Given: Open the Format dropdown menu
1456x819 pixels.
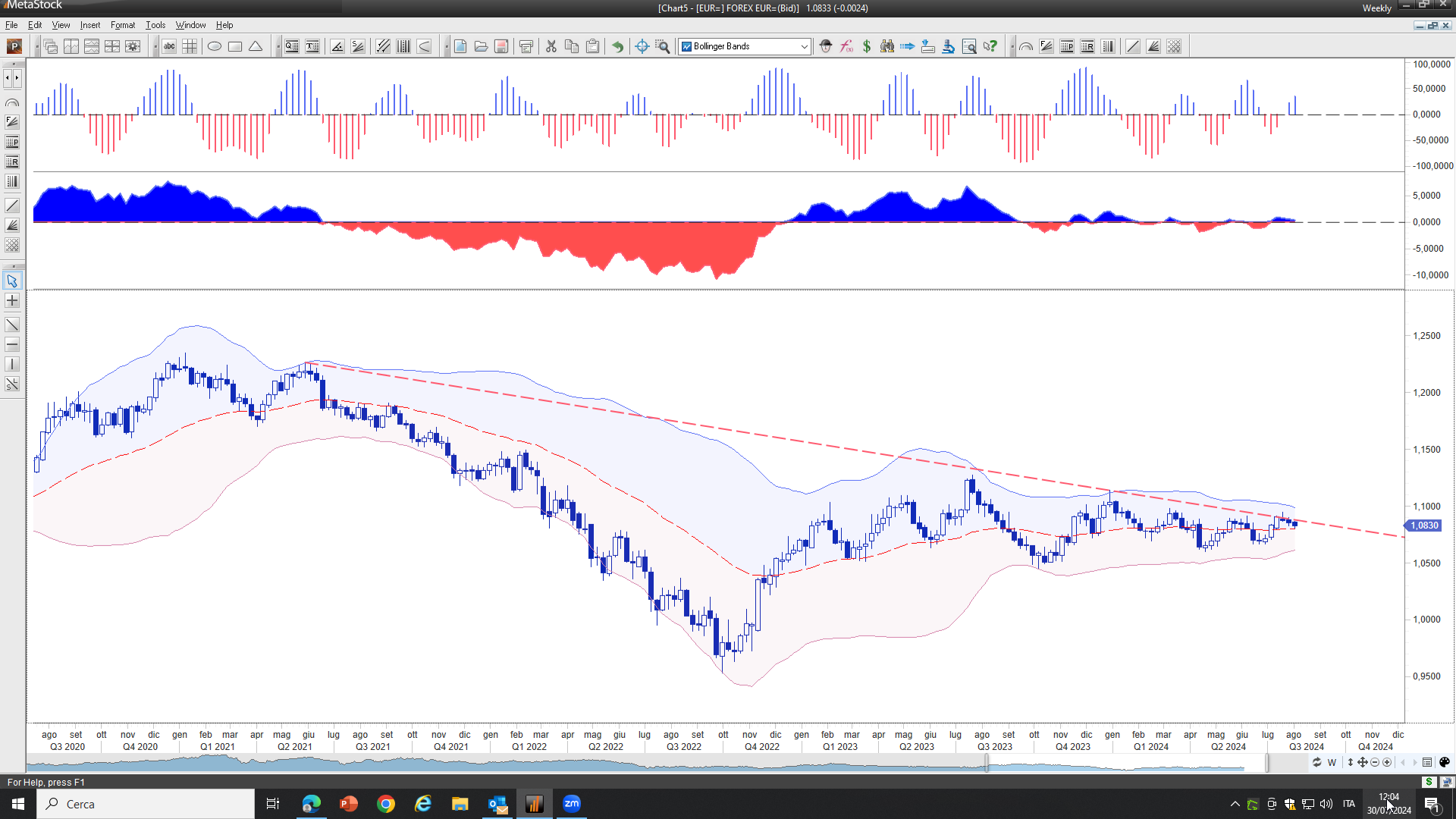Looking at the screenshot, I should click(122, 25).
